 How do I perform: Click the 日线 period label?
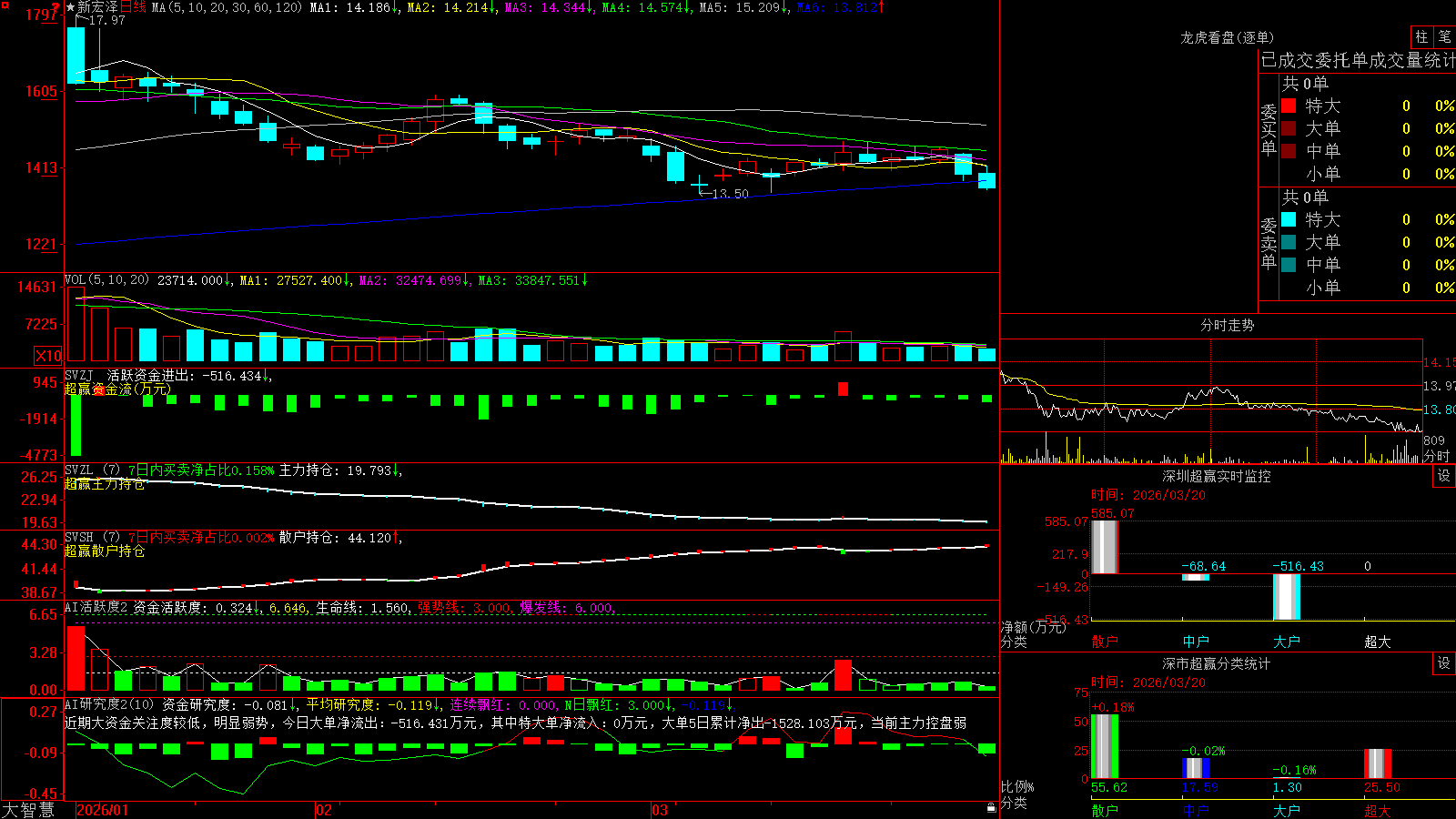click(x=133, y=7)
